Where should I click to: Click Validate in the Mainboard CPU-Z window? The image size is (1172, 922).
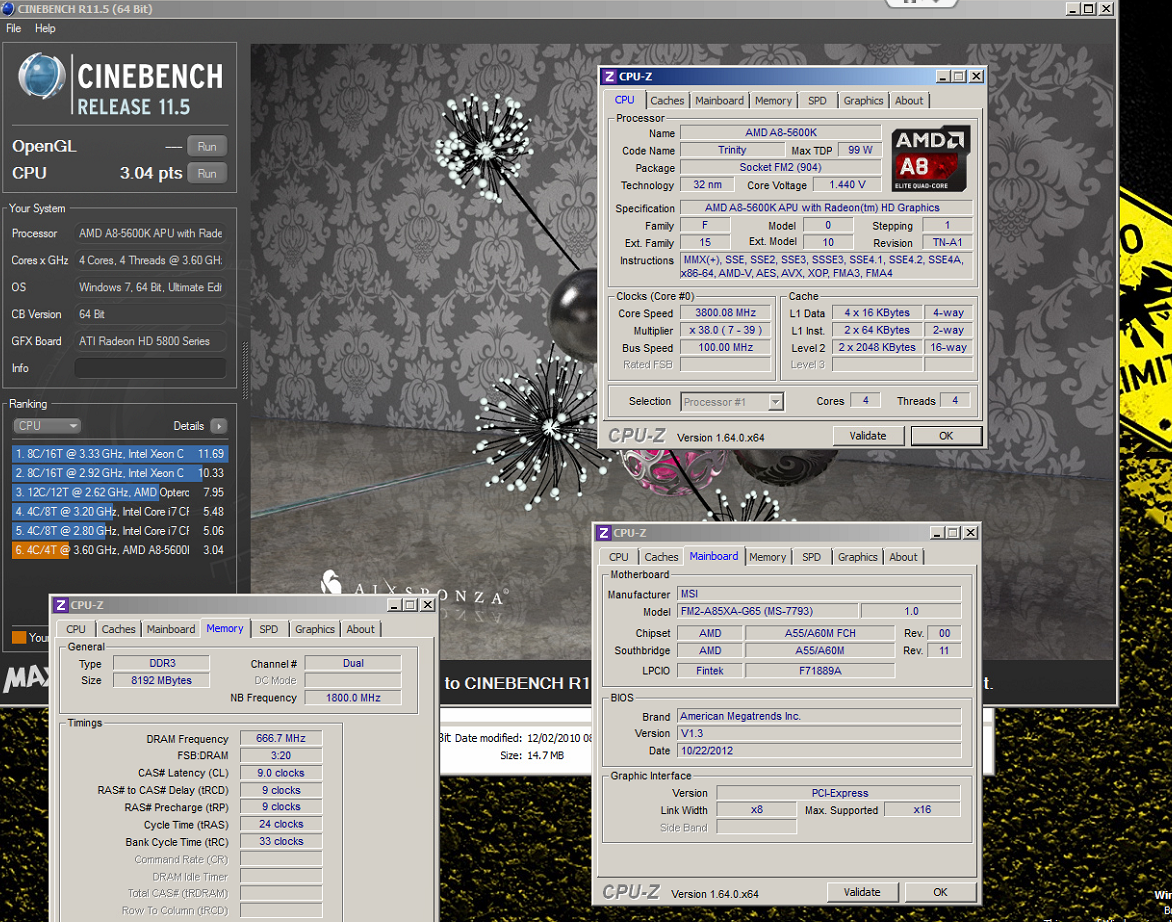pyautogui.click(x=862, y=892)
